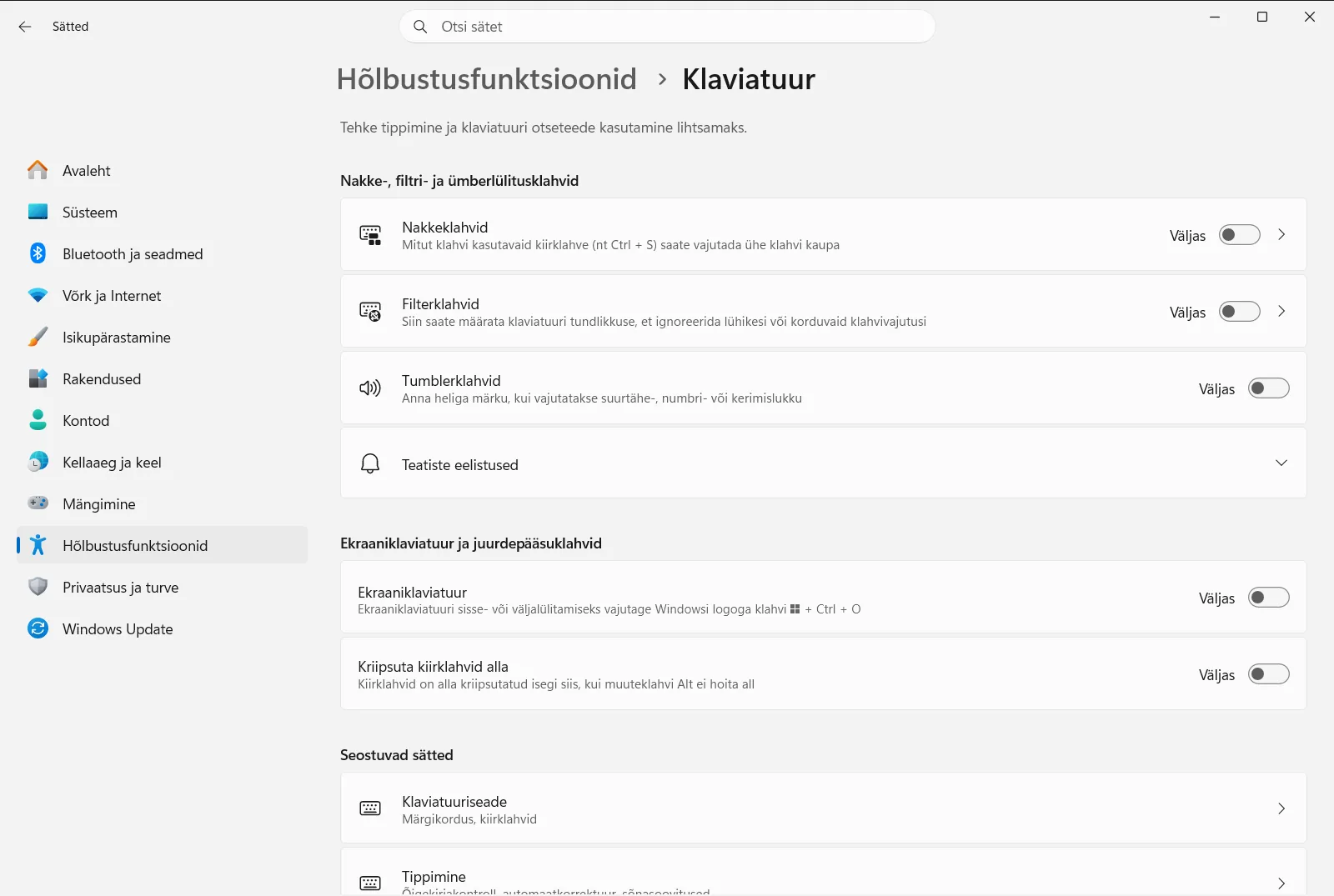Click the Nakkeklahvid keyboard icon

(x=370, y=235)
